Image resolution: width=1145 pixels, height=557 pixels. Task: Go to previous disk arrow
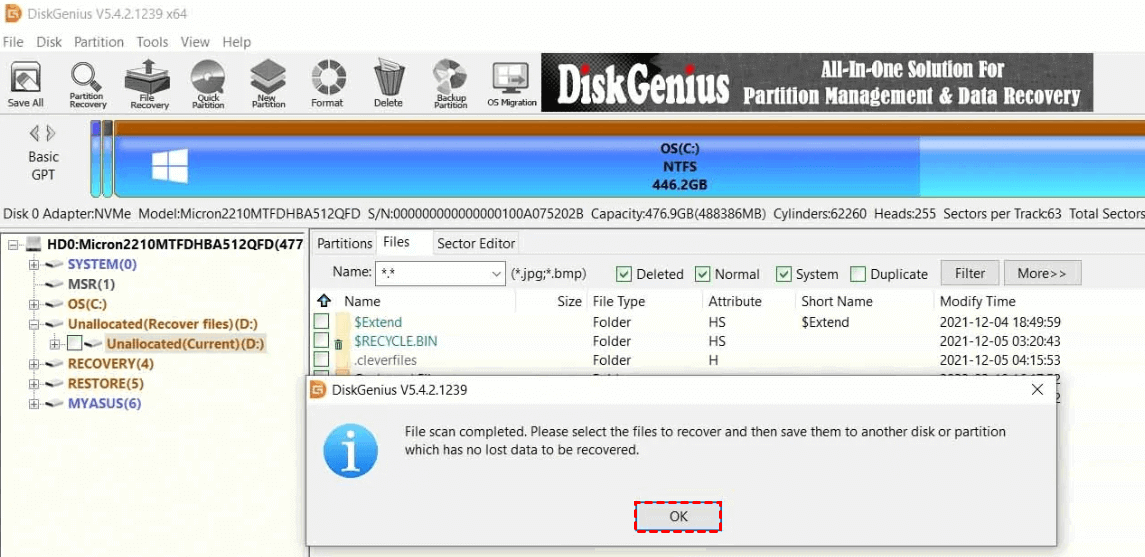click(x=34, y=134)
